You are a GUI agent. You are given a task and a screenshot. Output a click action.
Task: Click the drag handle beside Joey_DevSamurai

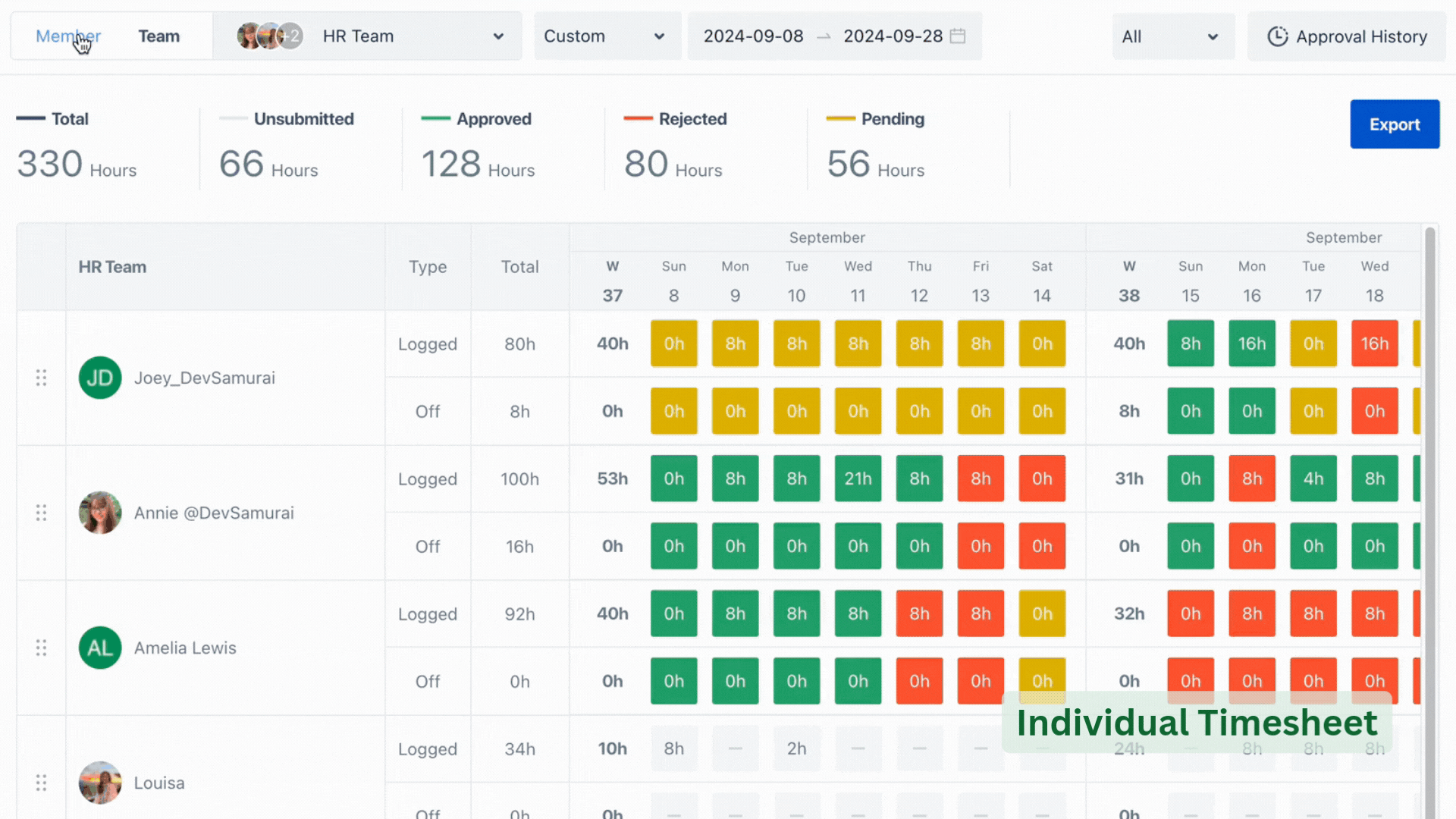(42, 378)
